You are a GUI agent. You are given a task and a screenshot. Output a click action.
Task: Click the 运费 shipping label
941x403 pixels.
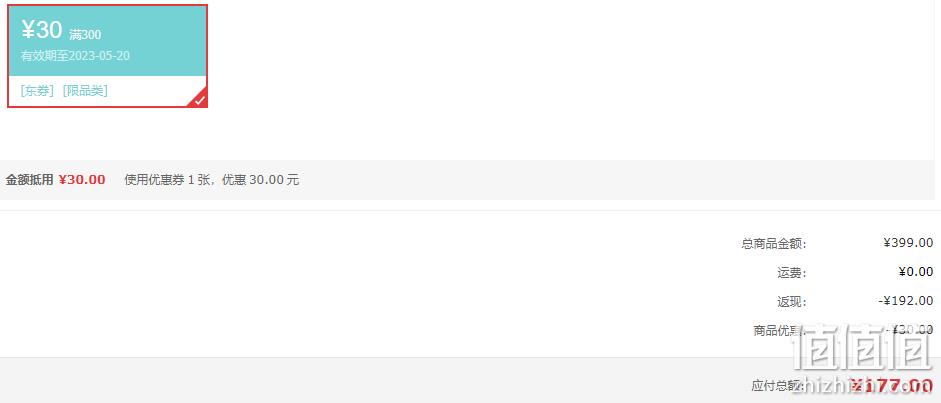point(792,273)
